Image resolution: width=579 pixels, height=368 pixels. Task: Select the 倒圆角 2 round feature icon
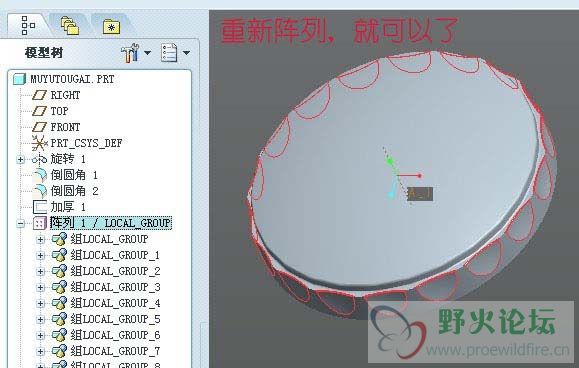(x=40, y=191)
